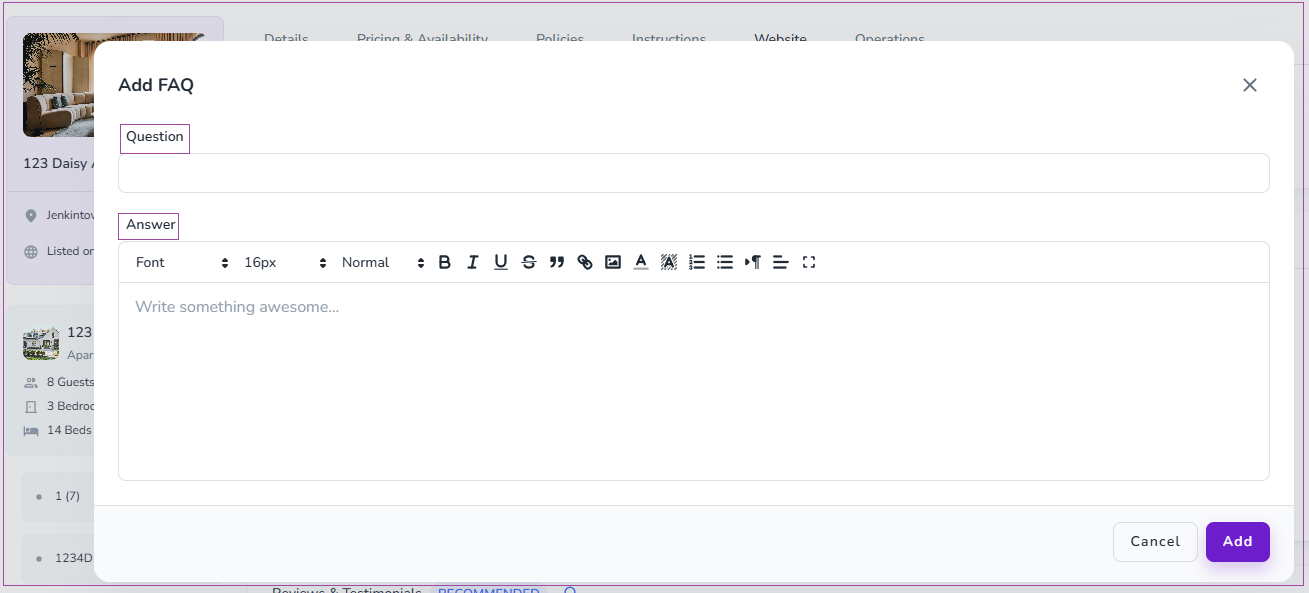Screen dimensions: 1309x593
Task: Expand the editor to fullscreen
Action: 809,262
